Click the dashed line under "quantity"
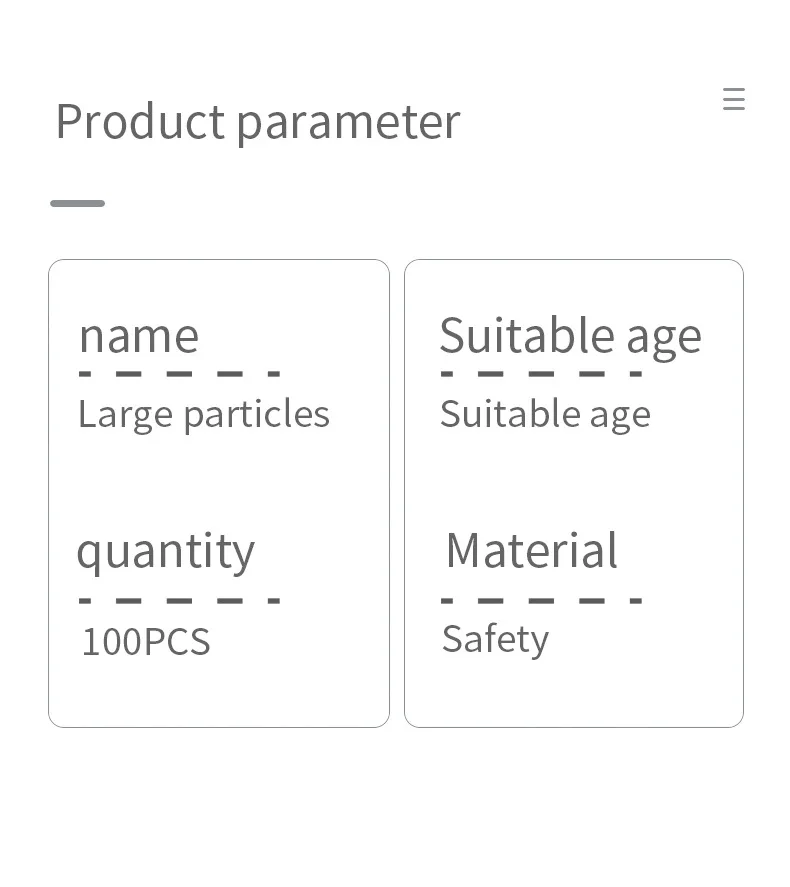Image resolution: width=790 pixels, height=887 pixels. pyautogui.click(x=179, y=601)
